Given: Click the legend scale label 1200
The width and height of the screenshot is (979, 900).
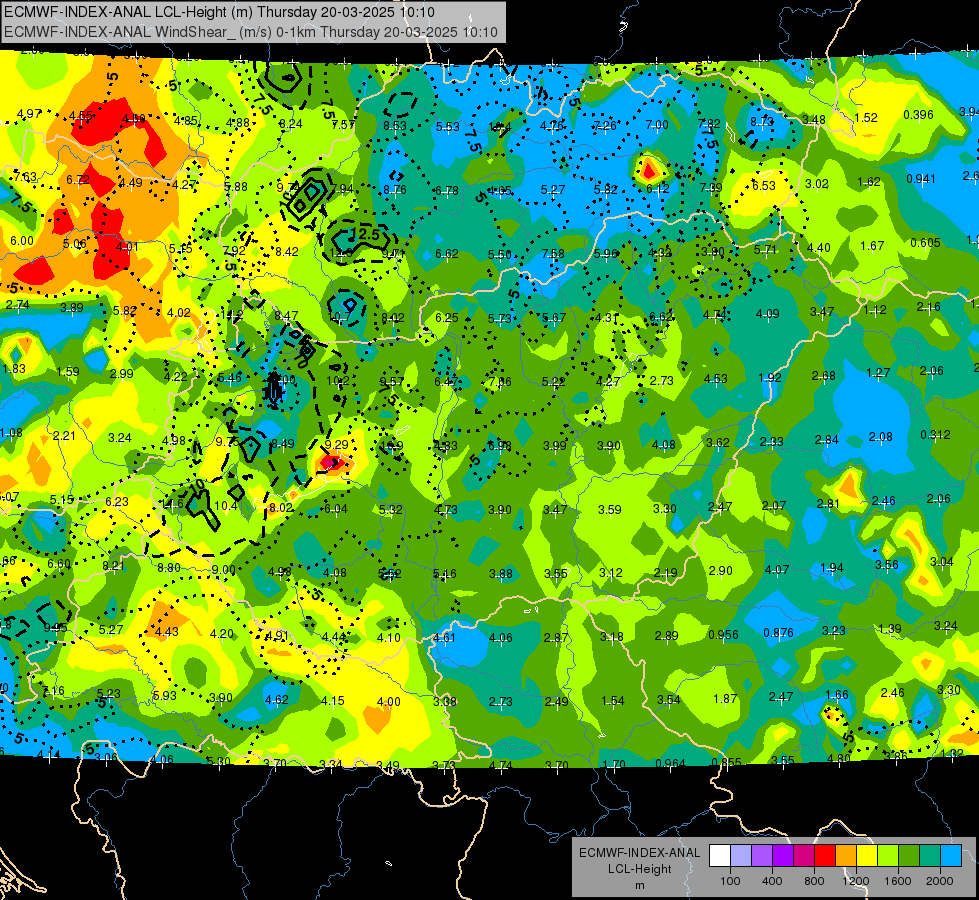Looking at the screenshot, I should [x=856, y=881].
